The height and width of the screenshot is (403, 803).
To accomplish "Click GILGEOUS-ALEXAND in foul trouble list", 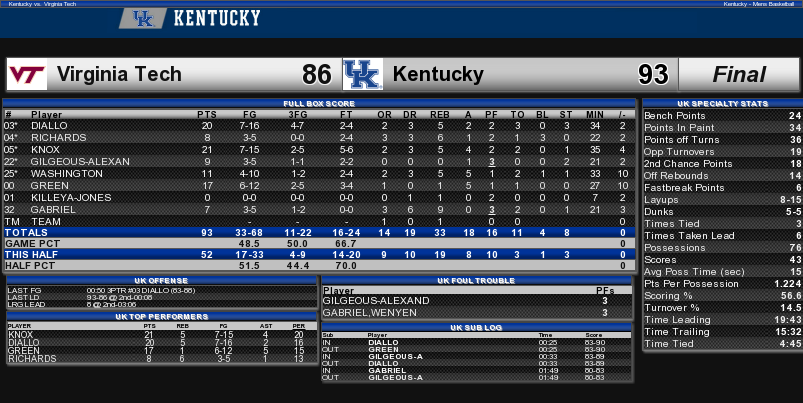I will click(376, 301).
